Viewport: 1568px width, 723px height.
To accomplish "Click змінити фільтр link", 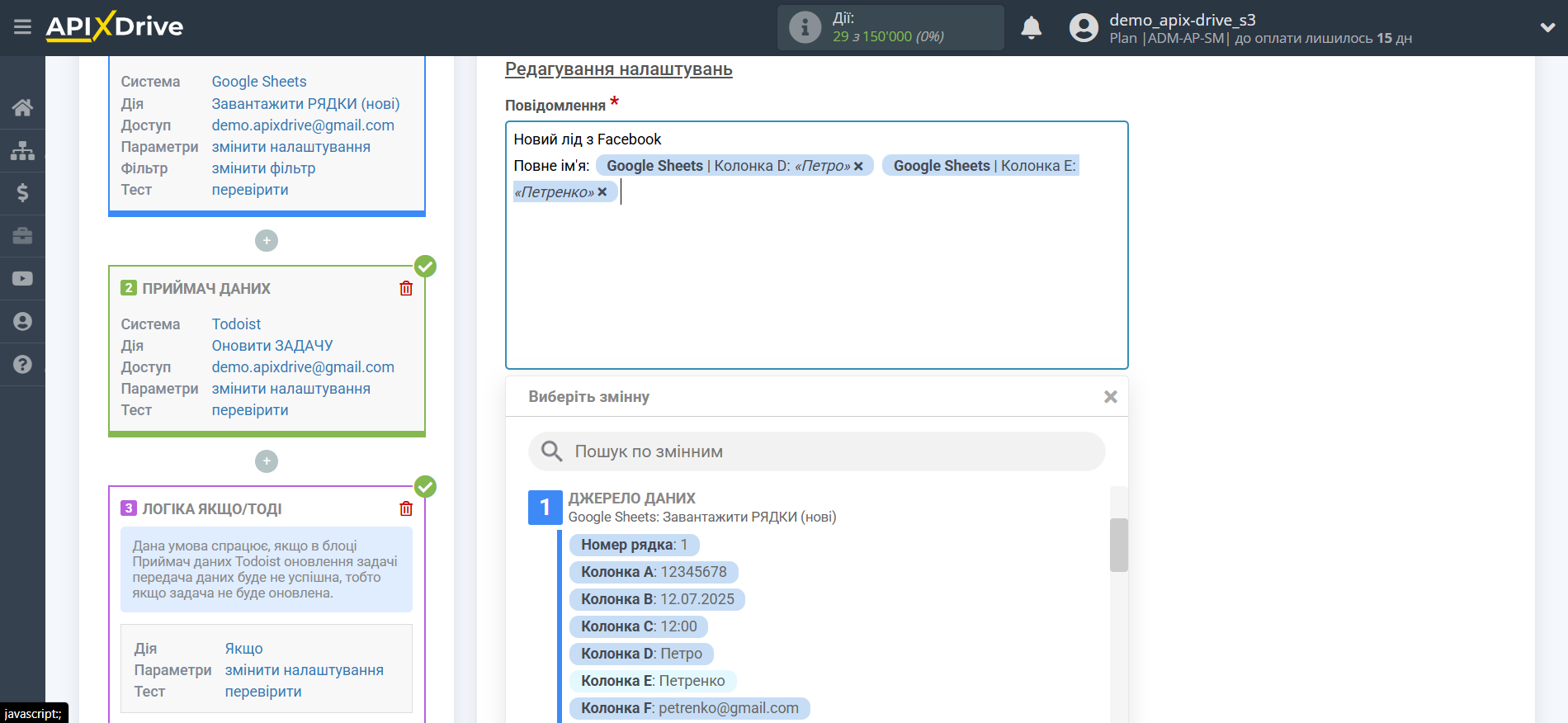I will tap(263, 168).
